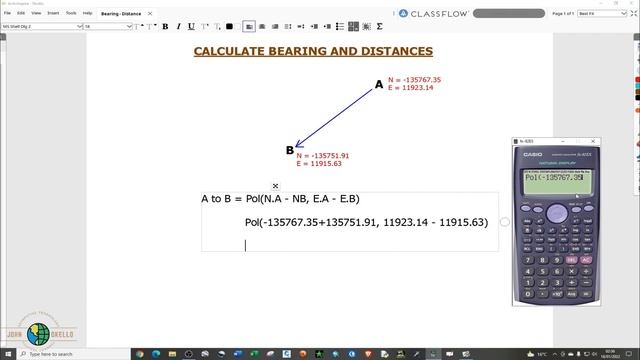The image size is (640, 360).
Task: Click point B coordinate E = 11915.63
Action: click(x=319, y=164)
